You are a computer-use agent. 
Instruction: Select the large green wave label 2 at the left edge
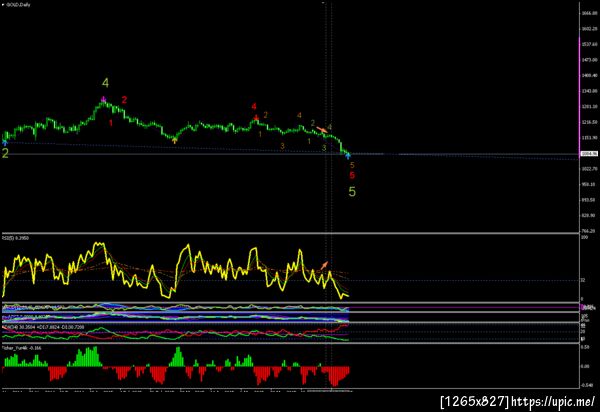[5, 153]
